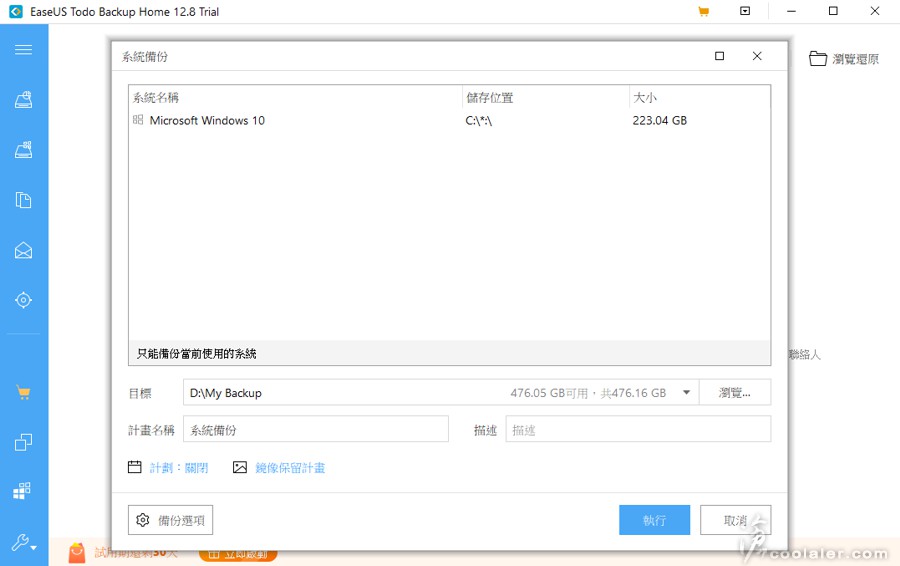The image size is (900, 566).
Task: Open the 鏡像保留計畫 image retention link
Action: click(290, 468)
